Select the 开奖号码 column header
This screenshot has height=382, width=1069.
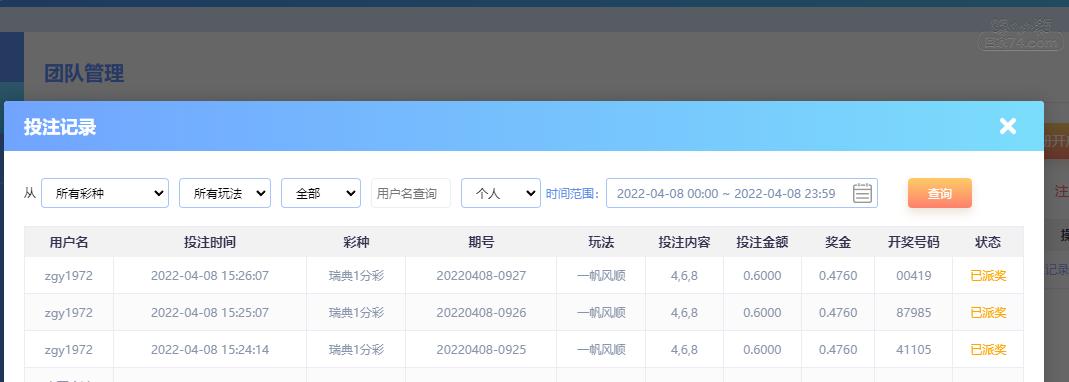[914, 242]
